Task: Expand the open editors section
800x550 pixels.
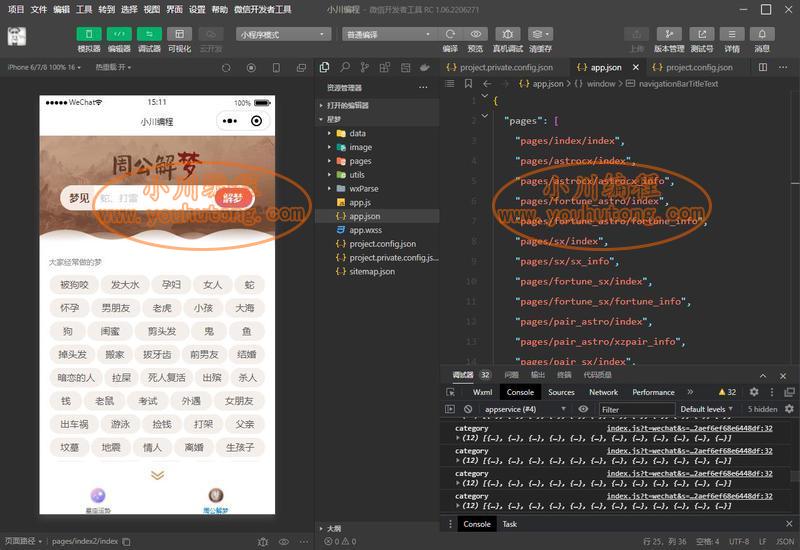Action: [x=377, y=105]
